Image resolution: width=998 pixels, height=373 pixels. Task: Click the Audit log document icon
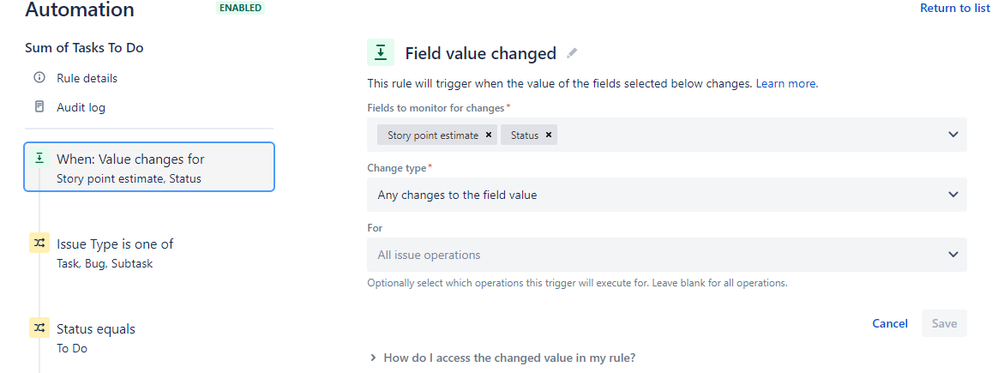coord(39,107)
